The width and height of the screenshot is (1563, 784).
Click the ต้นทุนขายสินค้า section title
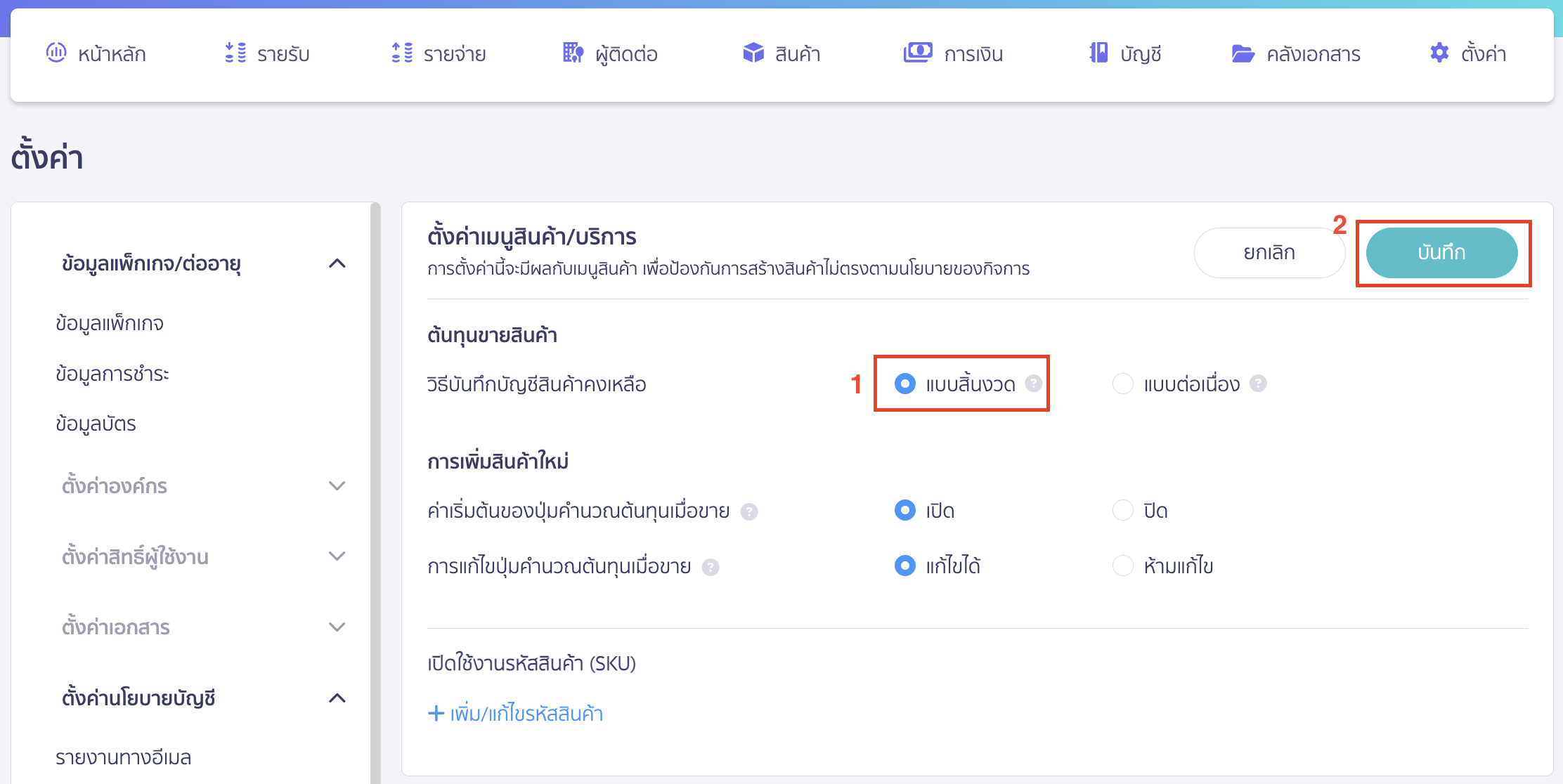(492, 335)
